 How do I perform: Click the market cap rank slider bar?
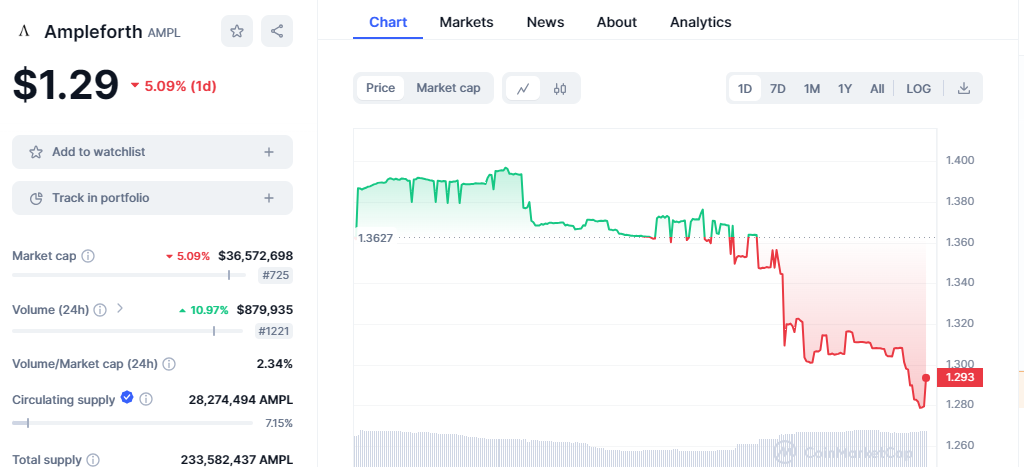[x=129, y=275]
